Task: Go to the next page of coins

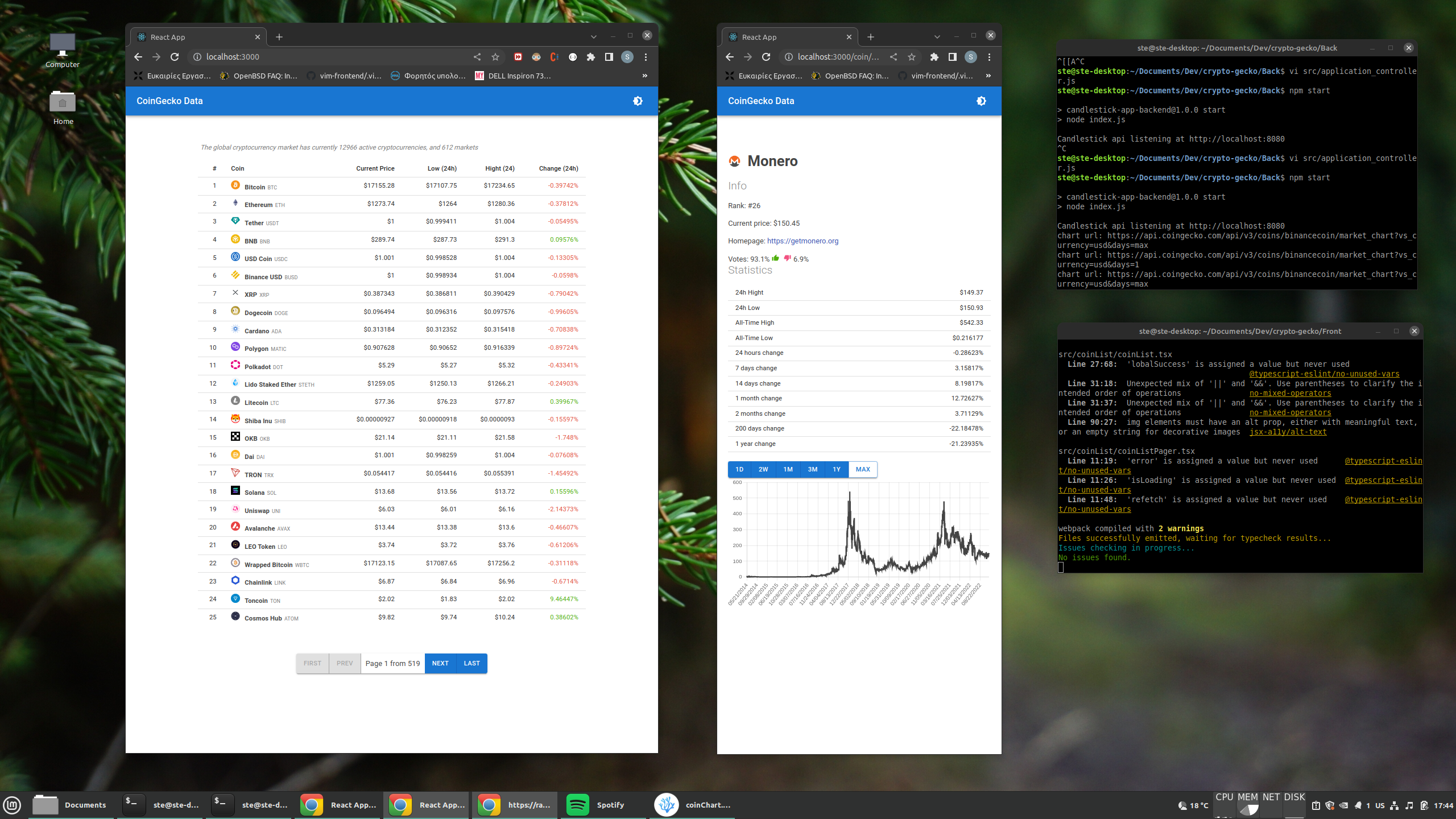Action: point(440,663)
